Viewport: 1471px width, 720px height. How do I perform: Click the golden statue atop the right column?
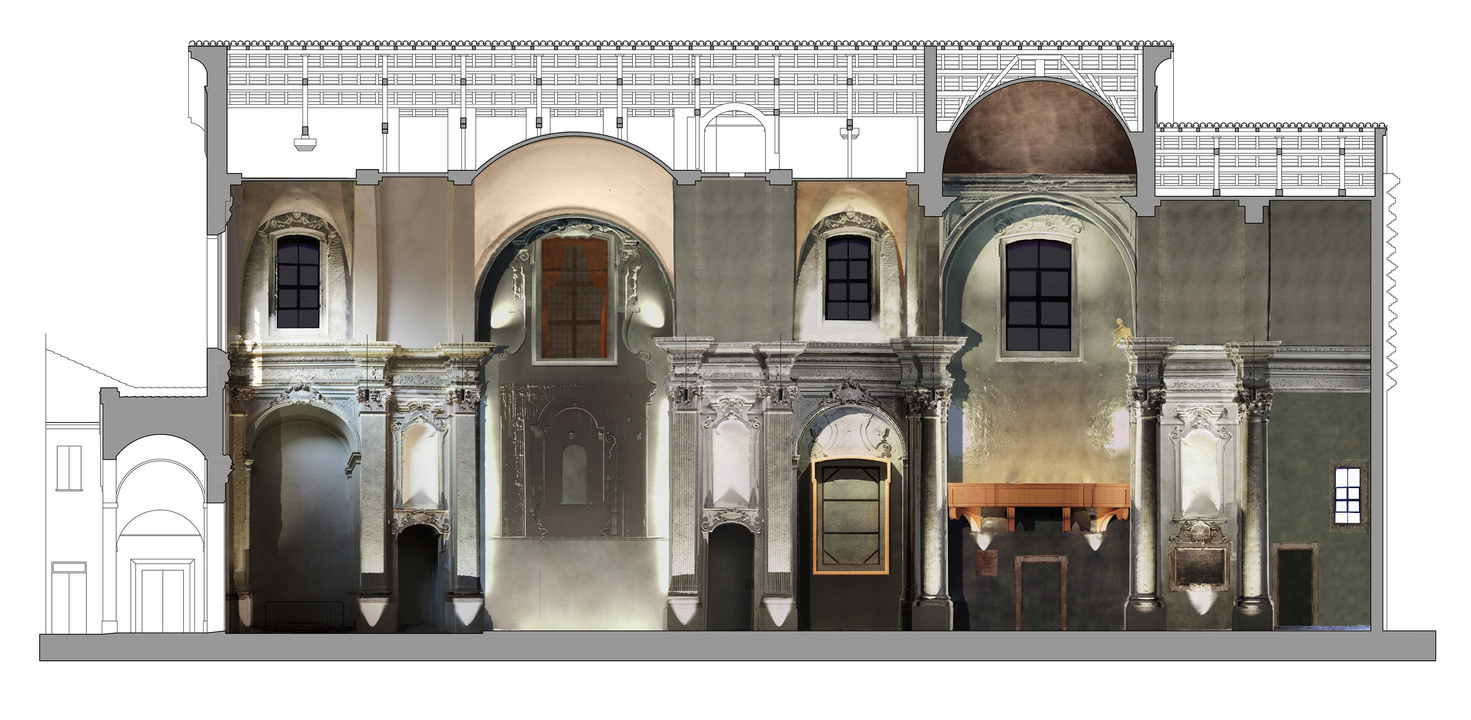point(1123,331)
